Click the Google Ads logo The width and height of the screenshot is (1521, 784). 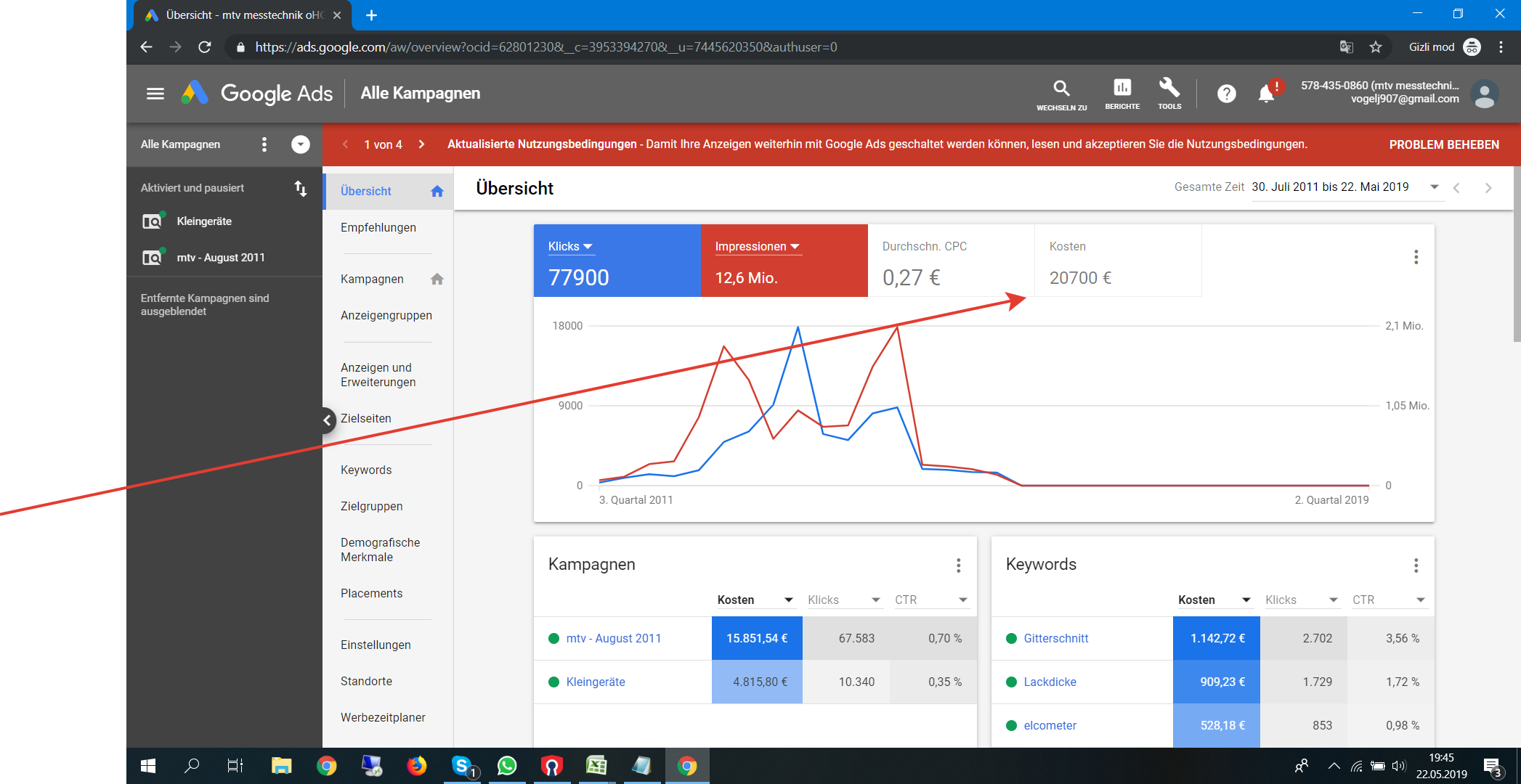[256, 93]
